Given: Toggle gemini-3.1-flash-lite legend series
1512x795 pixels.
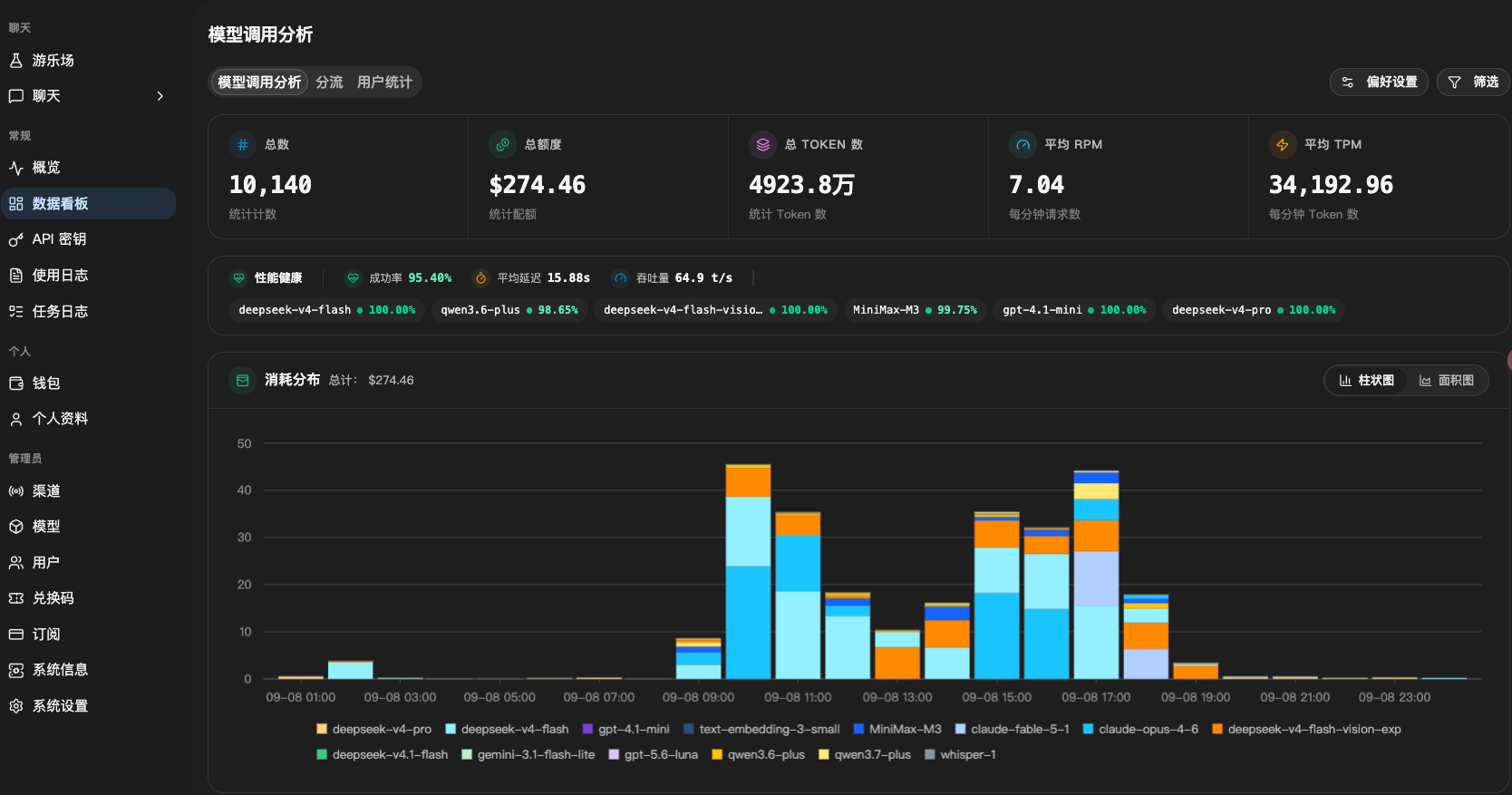Looking at the screenshot, I should 528,755.
